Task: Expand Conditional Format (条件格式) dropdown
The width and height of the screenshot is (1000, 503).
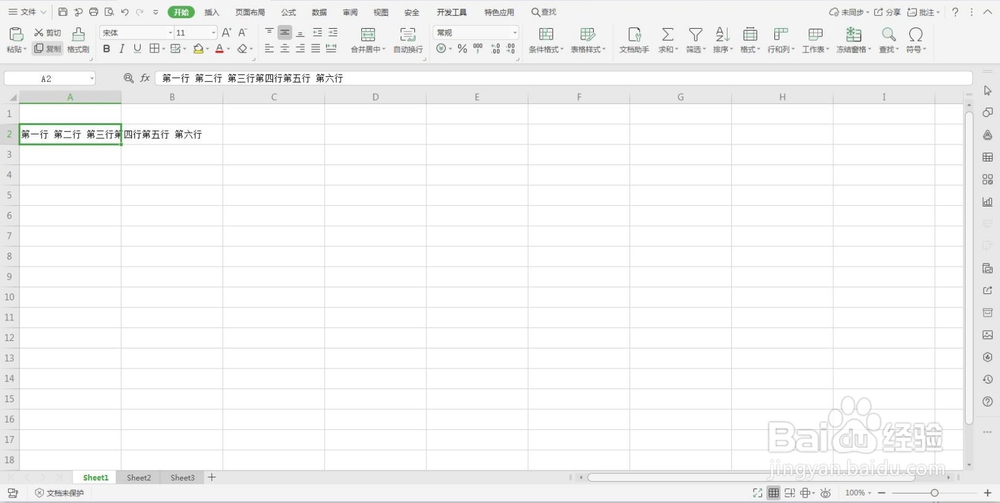Action: (x=562, y=50)
